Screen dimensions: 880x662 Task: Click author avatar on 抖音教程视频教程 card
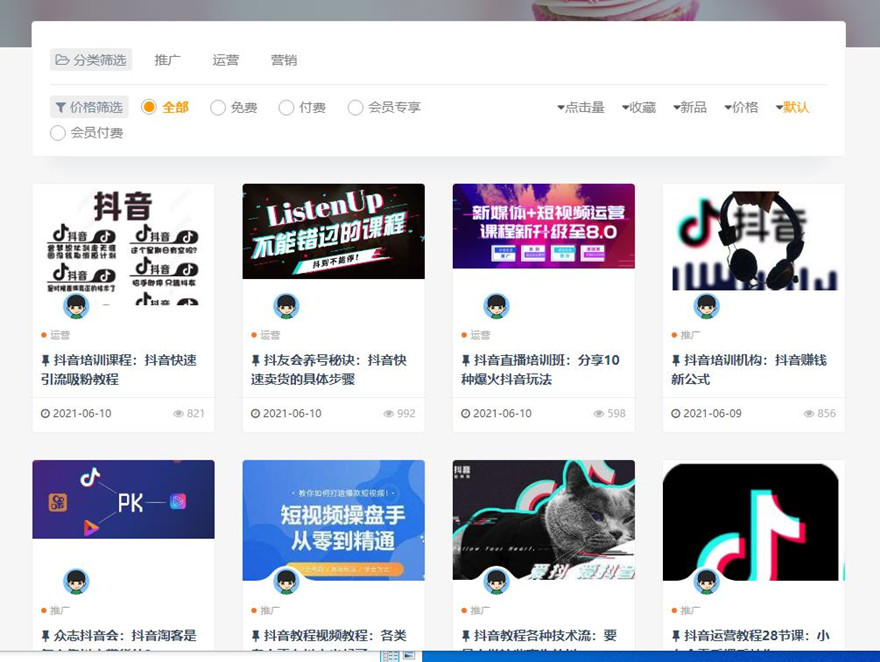[x=286, y=582]
